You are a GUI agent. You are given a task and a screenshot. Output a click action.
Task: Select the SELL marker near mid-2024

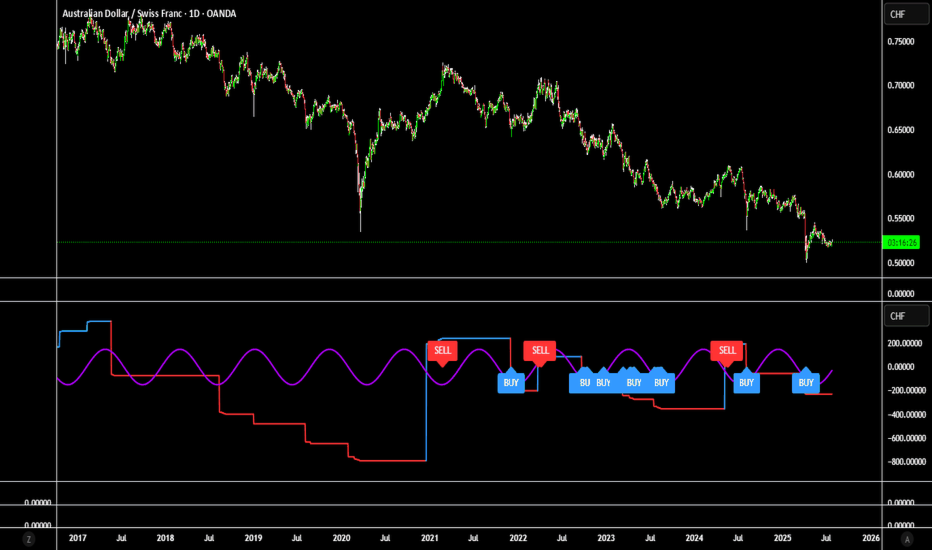point(727,351)
